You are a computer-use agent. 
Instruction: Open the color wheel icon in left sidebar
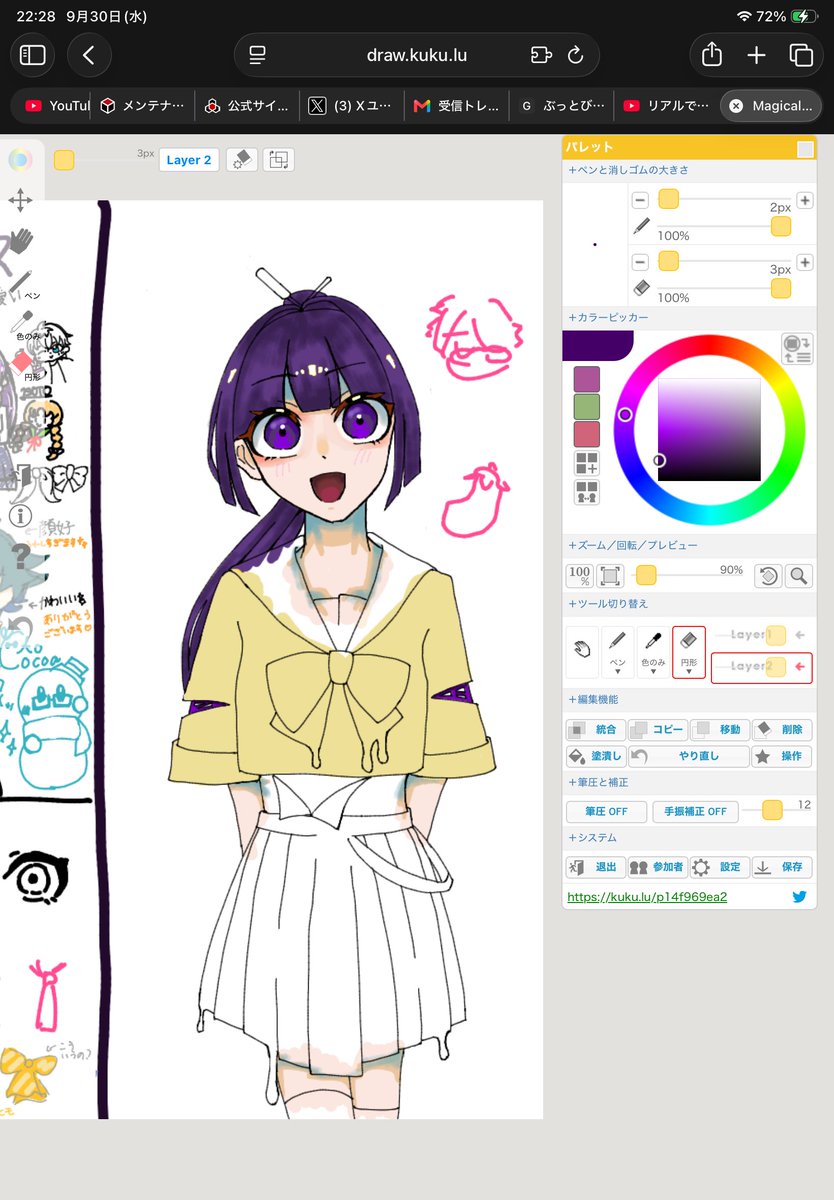[19, 160]
